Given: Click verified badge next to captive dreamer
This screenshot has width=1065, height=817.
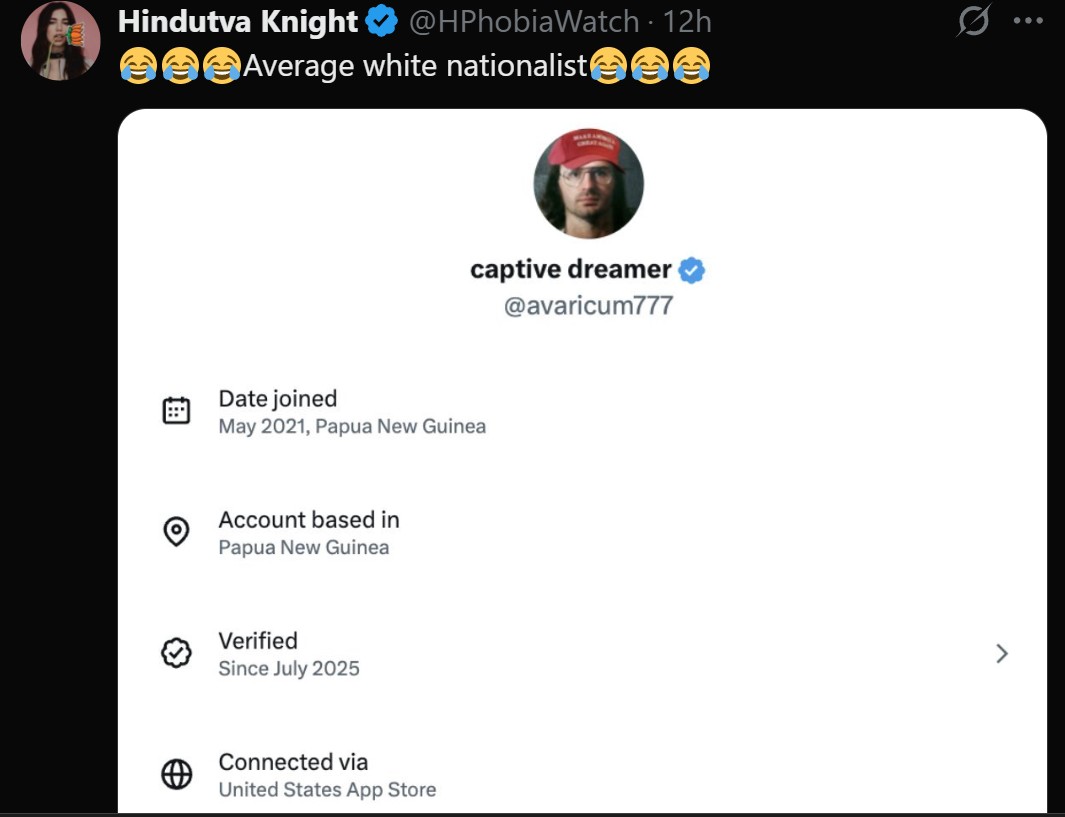Looking at the screenshot, I should 692,270.
